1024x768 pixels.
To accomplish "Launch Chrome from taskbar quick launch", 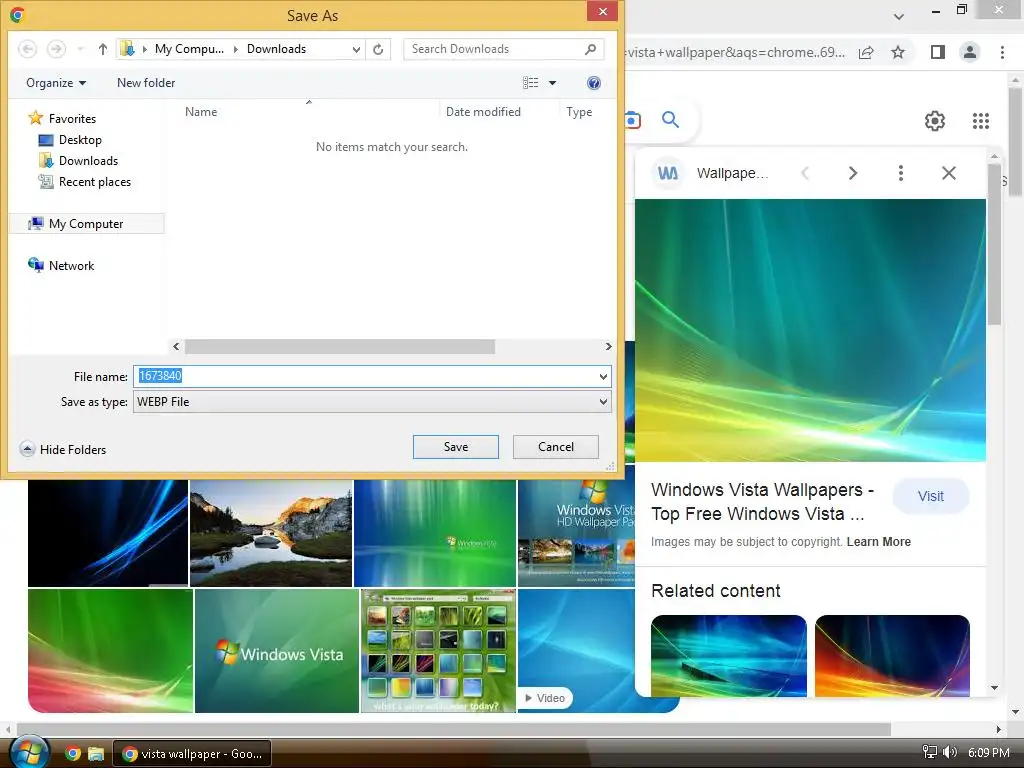I will coord(73,754).
